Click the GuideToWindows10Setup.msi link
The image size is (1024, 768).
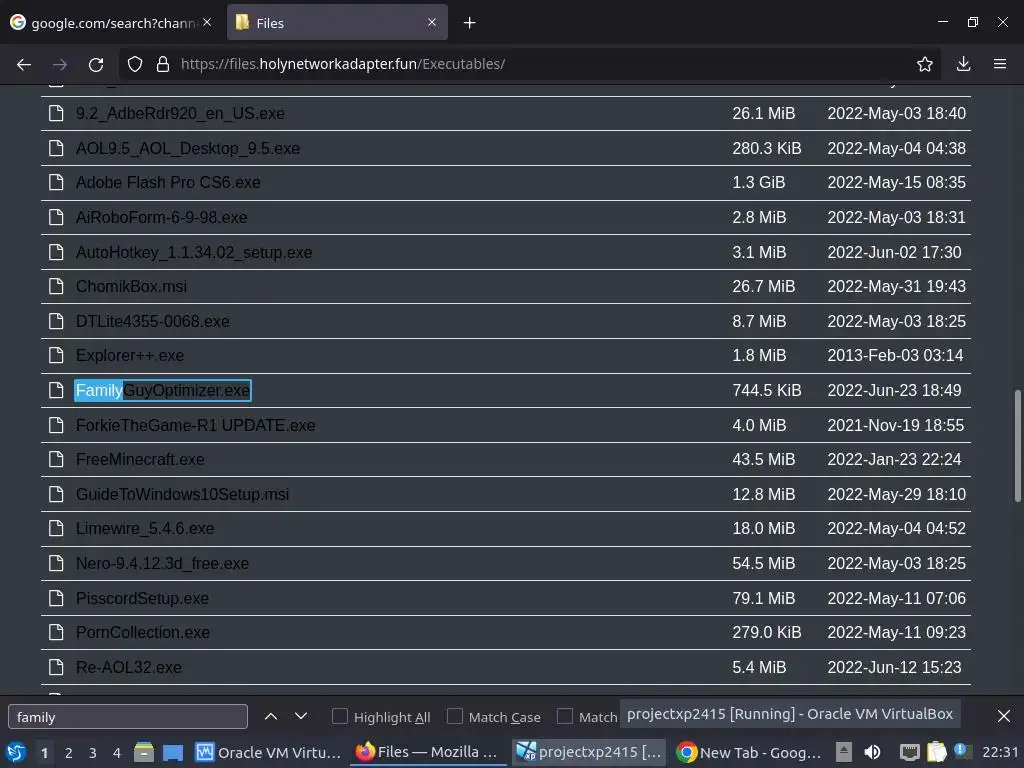point(182,494)
